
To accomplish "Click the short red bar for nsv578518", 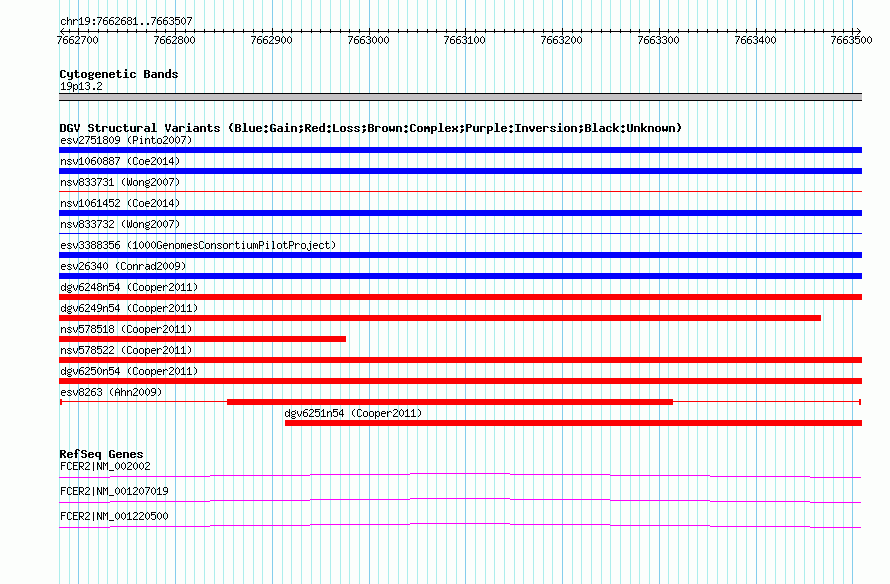I will (x=203, y=339).
